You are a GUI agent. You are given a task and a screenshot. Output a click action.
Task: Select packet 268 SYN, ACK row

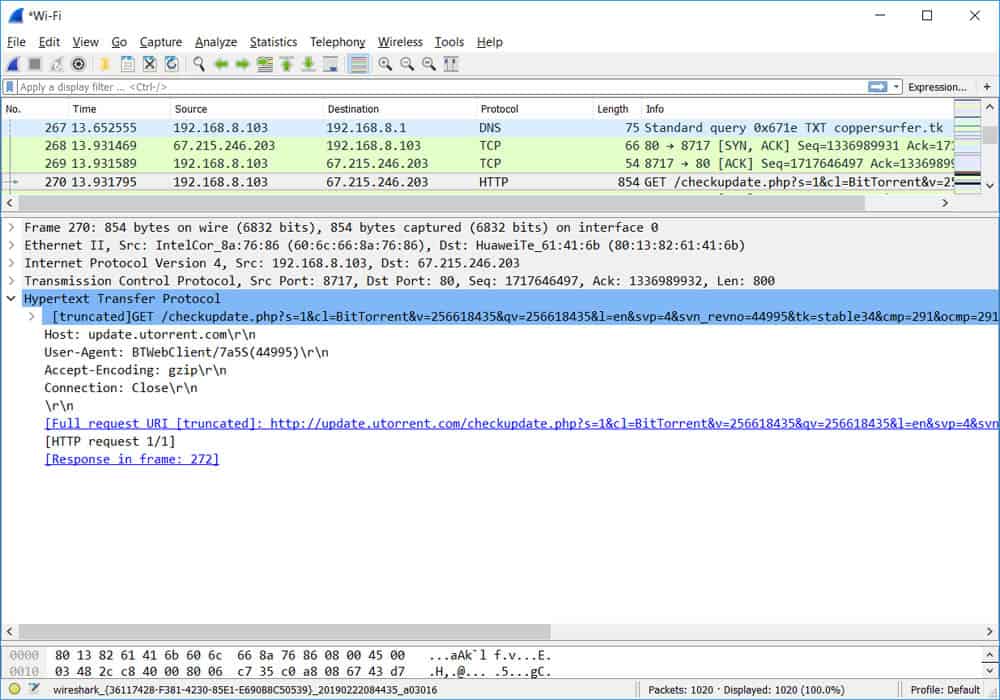tap(477, 145)
